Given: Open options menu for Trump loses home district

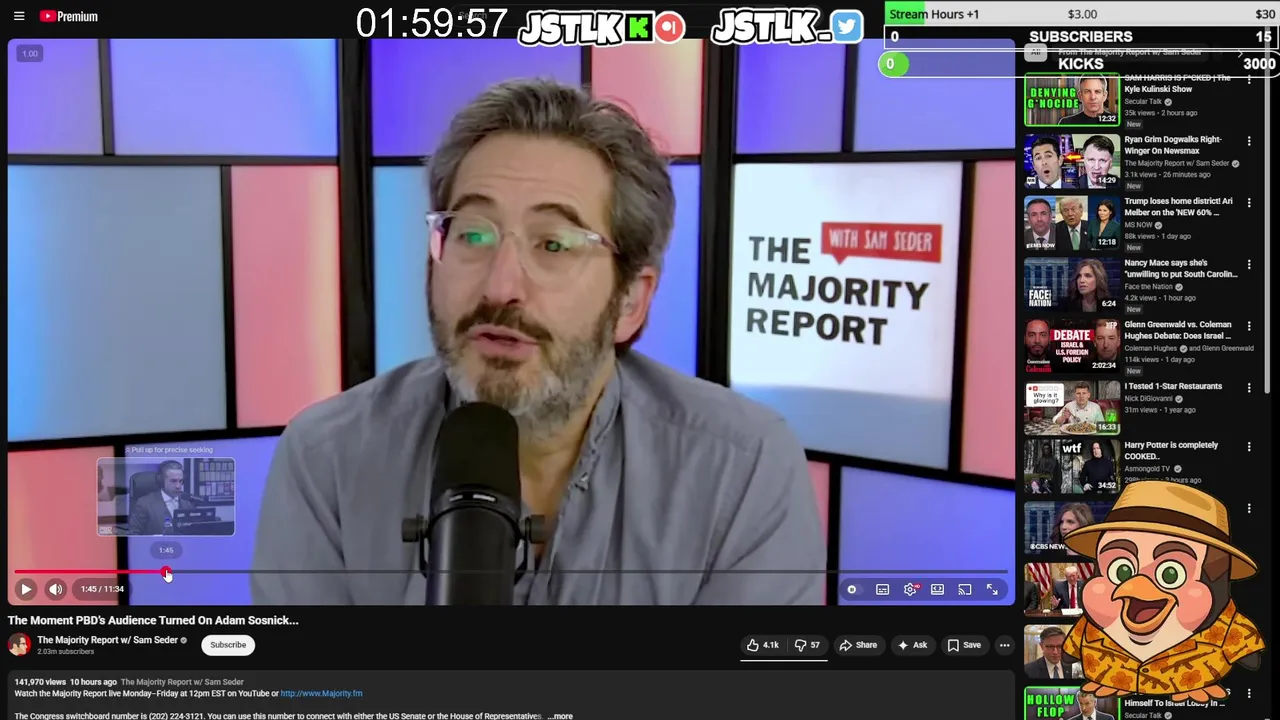Looking at the screenshot, I should [1249, 203].
